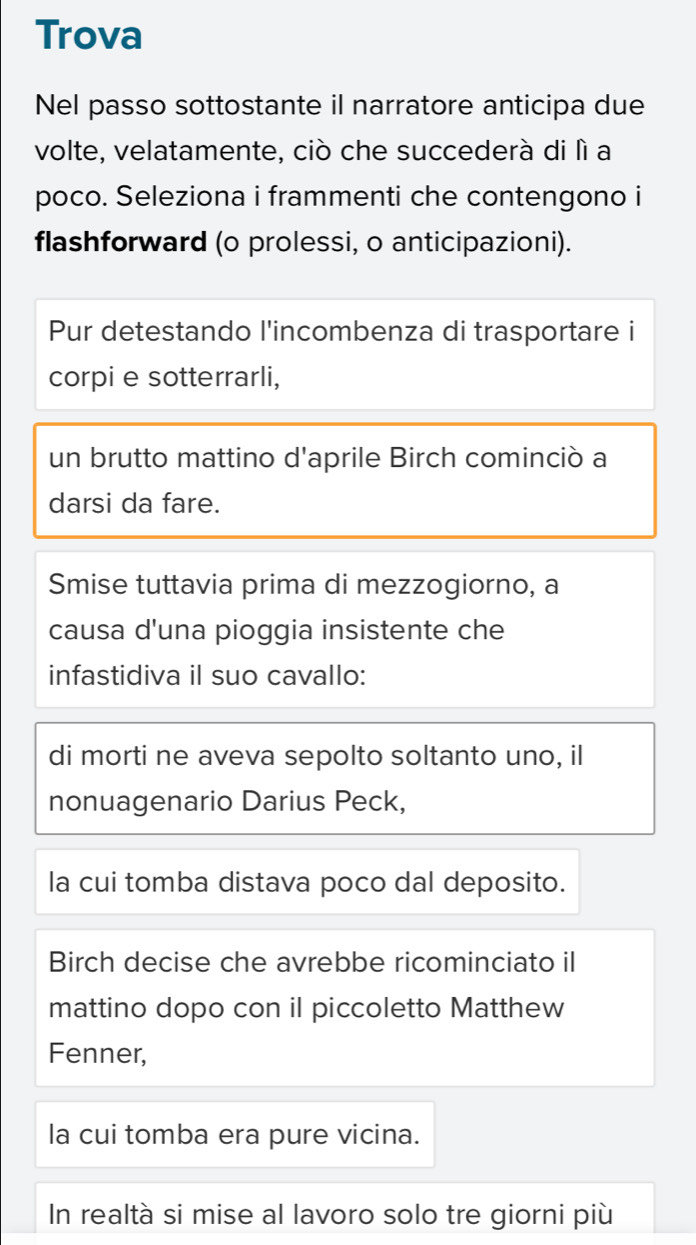Deselect the highlighted "un brutto mattino d'aprile" fragment

tap(345, 481)
